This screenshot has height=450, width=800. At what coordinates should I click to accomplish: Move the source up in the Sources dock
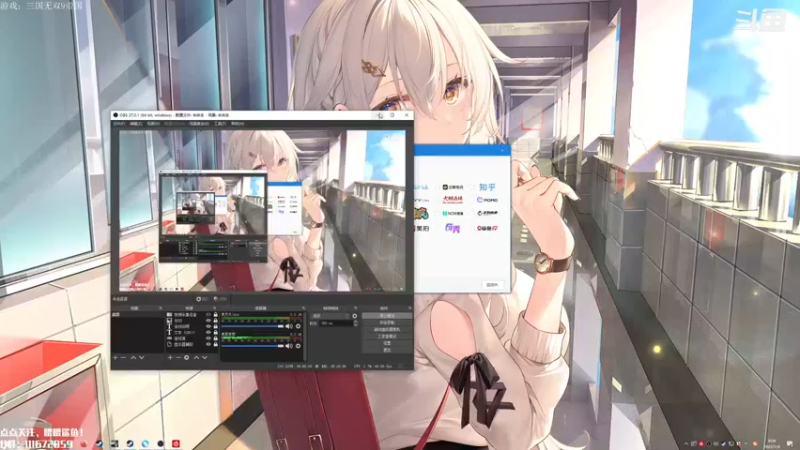[x=196, y=358]
